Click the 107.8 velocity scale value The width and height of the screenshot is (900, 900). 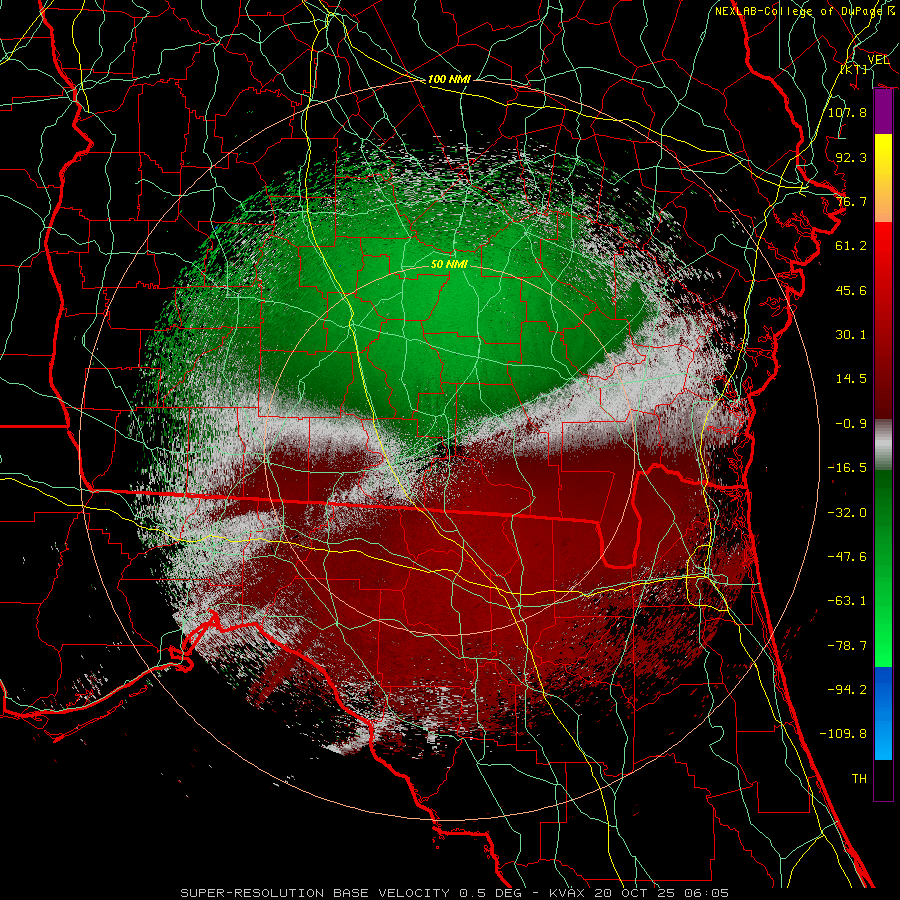[847, 112]
